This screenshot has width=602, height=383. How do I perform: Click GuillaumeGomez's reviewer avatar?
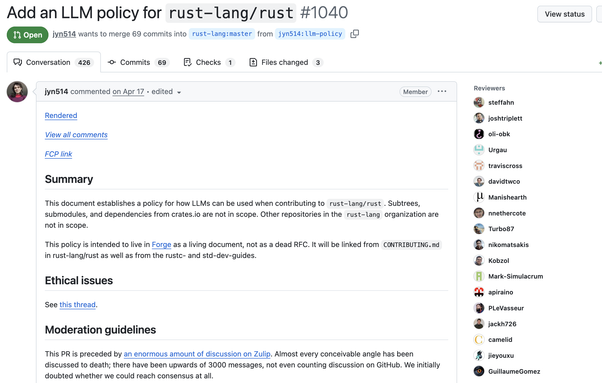479,371
